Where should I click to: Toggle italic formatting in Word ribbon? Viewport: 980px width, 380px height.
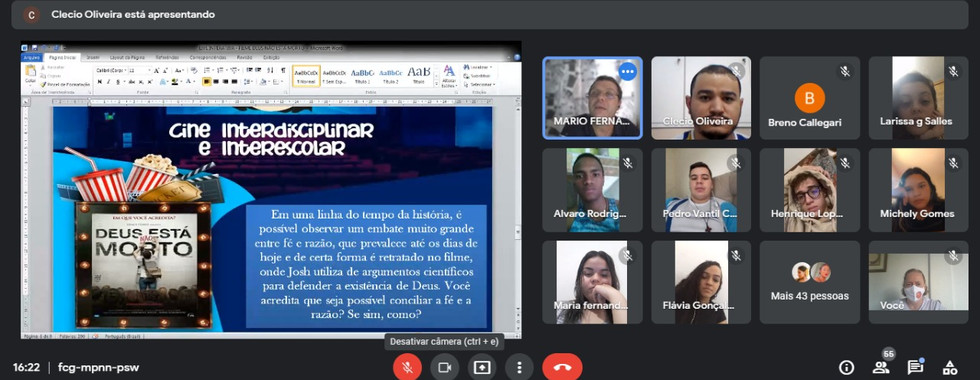(109, 82)
